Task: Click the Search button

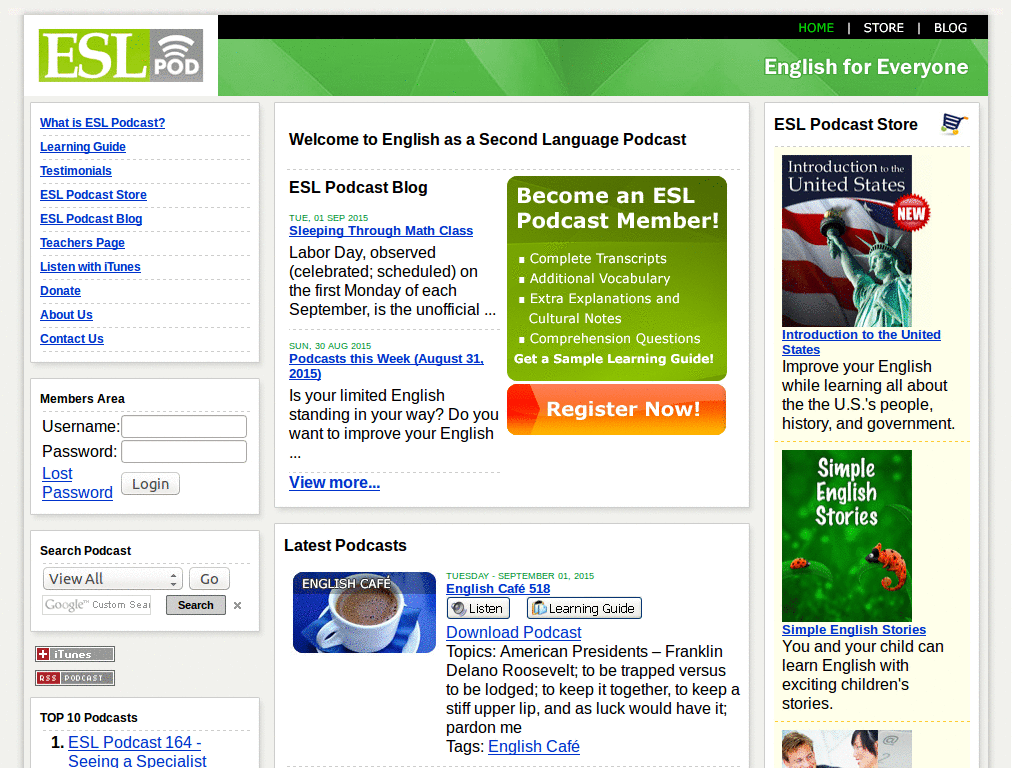Action: (196, 605)
